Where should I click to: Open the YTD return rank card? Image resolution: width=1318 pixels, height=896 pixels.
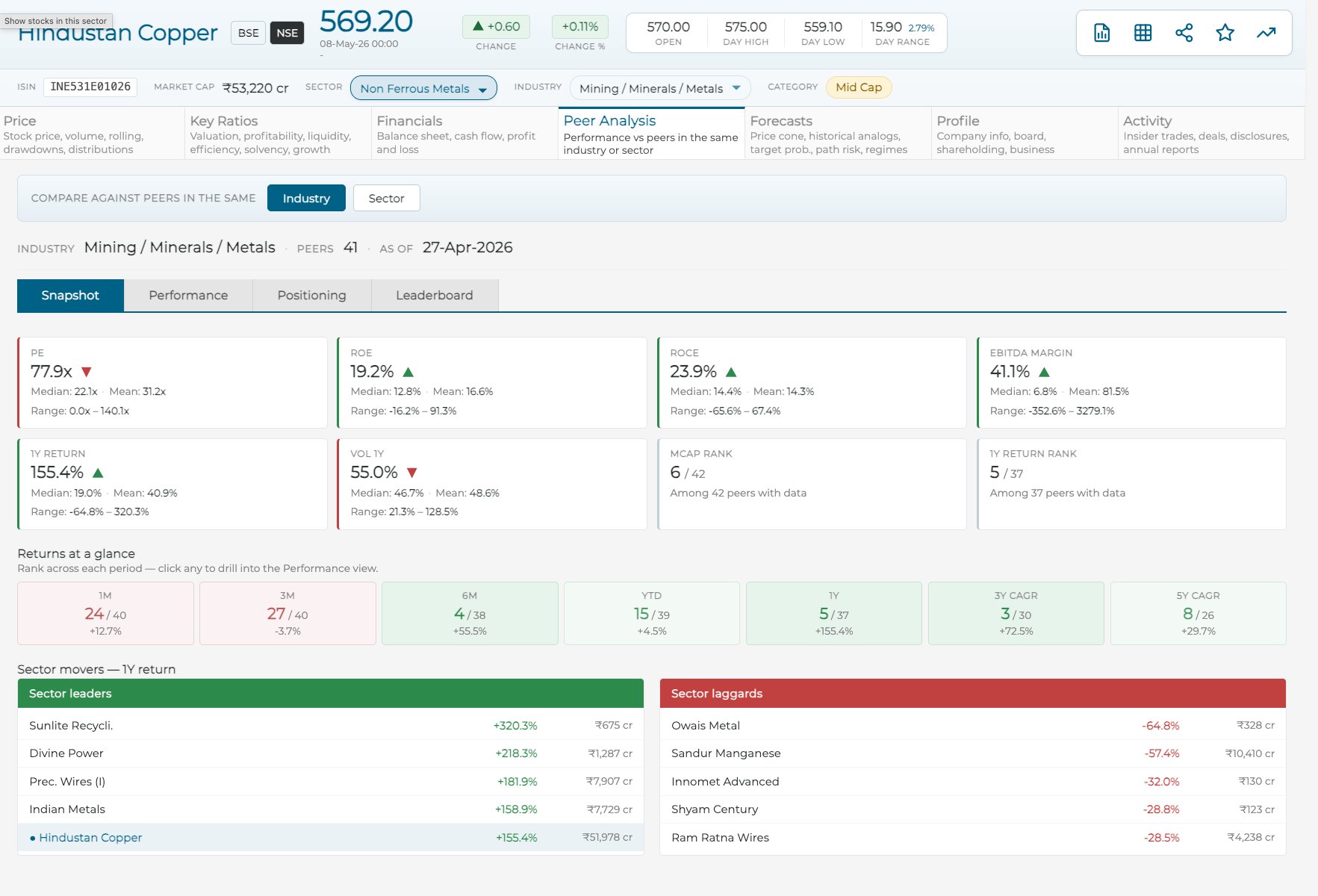pyautogui.click(x=652, y=613)
